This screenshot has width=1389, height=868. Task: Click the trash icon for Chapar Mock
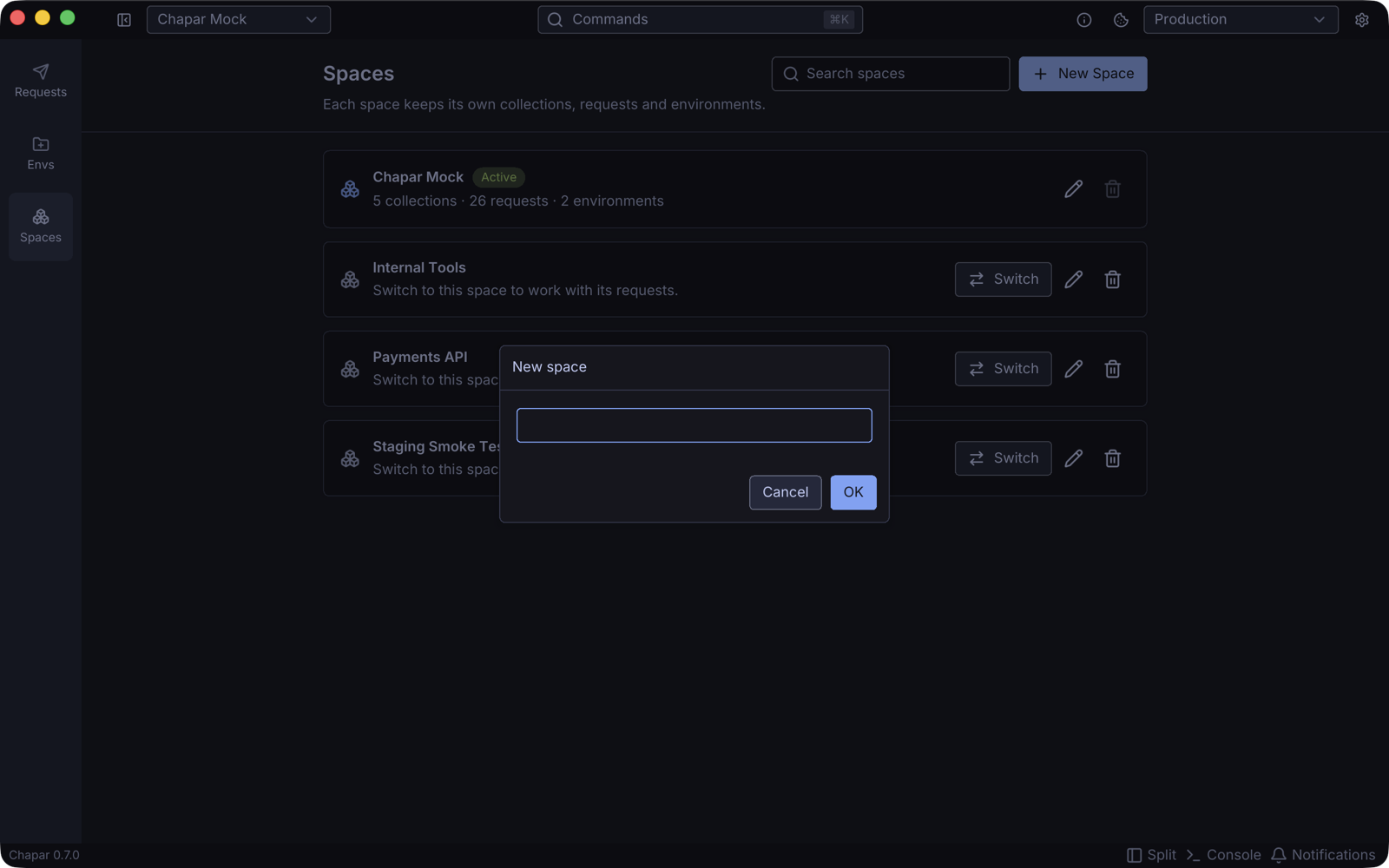tap(1113, 189)
